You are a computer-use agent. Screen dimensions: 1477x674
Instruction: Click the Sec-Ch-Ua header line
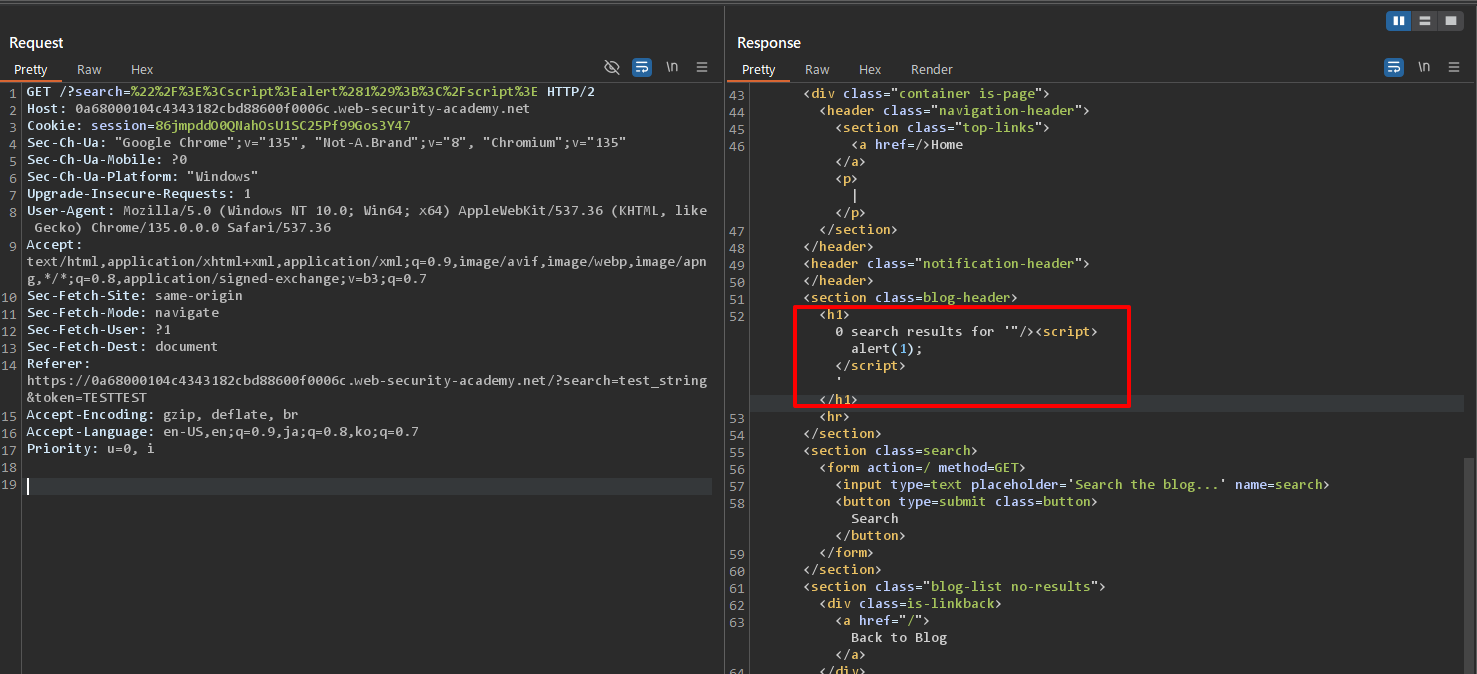tap(326, 143)
